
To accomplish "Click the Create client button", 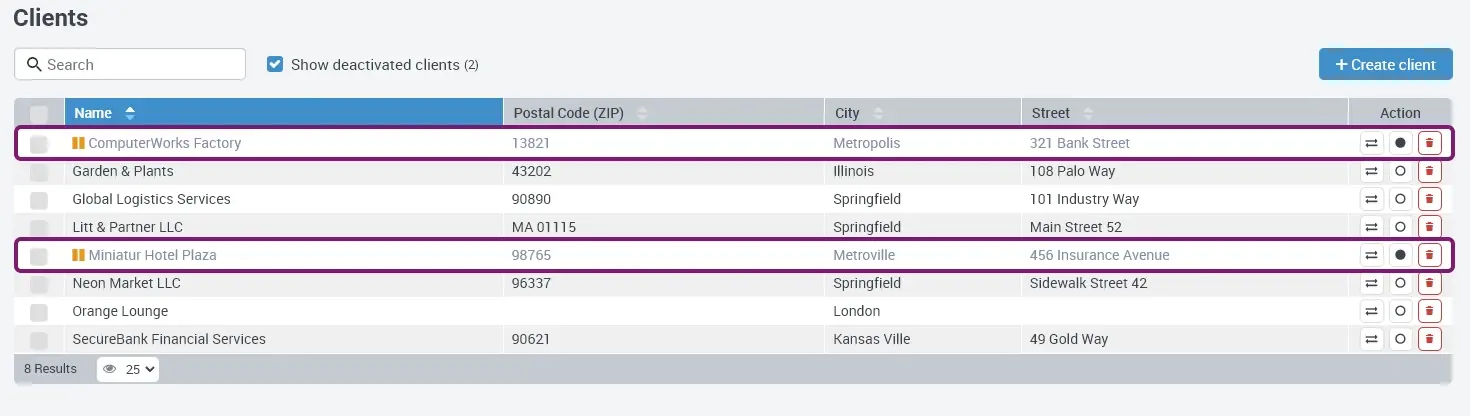I will pyautogui.click(x=1385, y=64).
